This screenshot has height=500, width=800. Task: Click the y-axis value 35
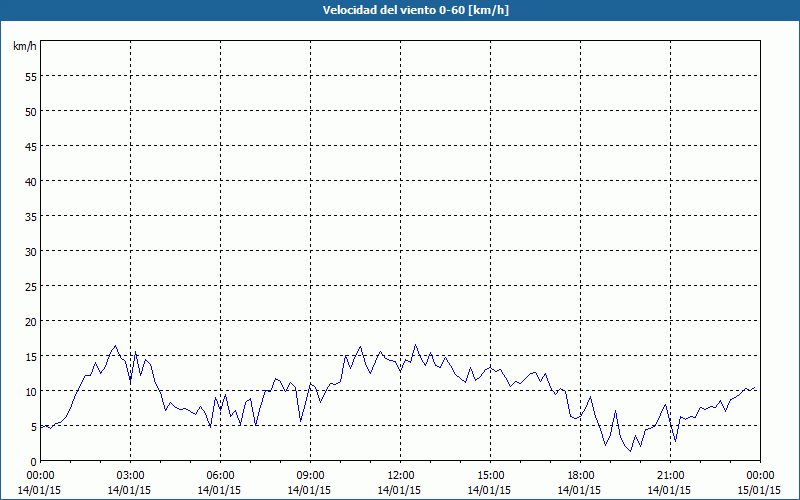(31, 216)
